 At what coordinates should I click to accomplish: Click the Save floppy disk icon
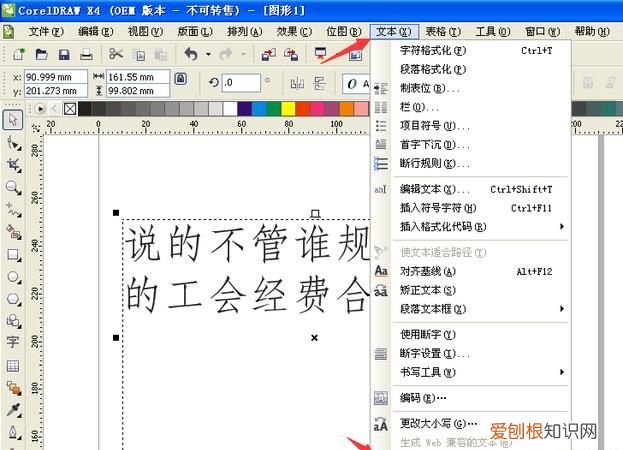coord(64,54)
